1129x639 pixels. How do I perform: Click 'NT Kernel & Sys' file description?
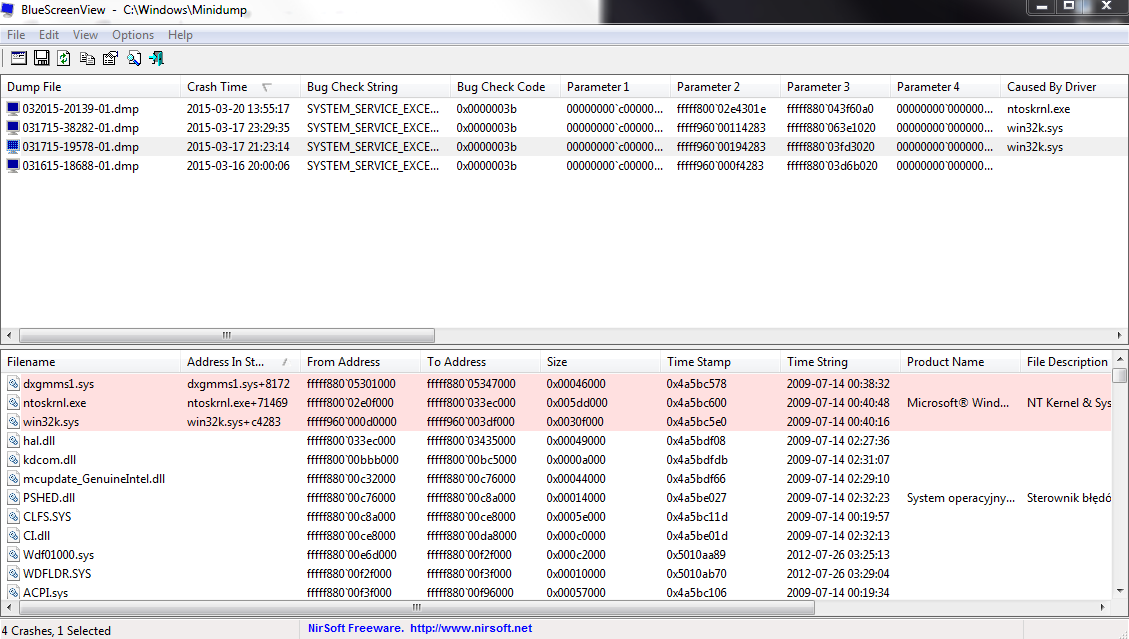(1069, 403)
